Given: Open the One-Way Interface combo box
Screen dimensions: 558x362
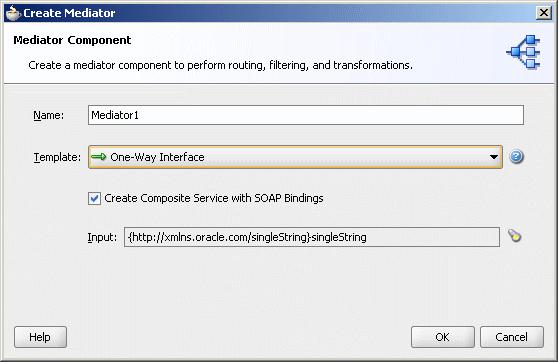Looking at the screenshot, I should 295,157.
